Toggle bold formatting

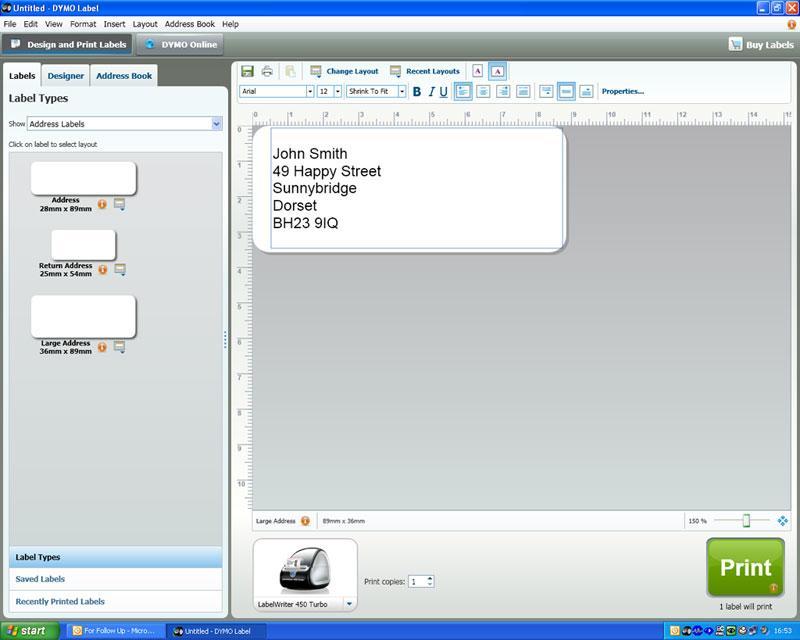417,91
